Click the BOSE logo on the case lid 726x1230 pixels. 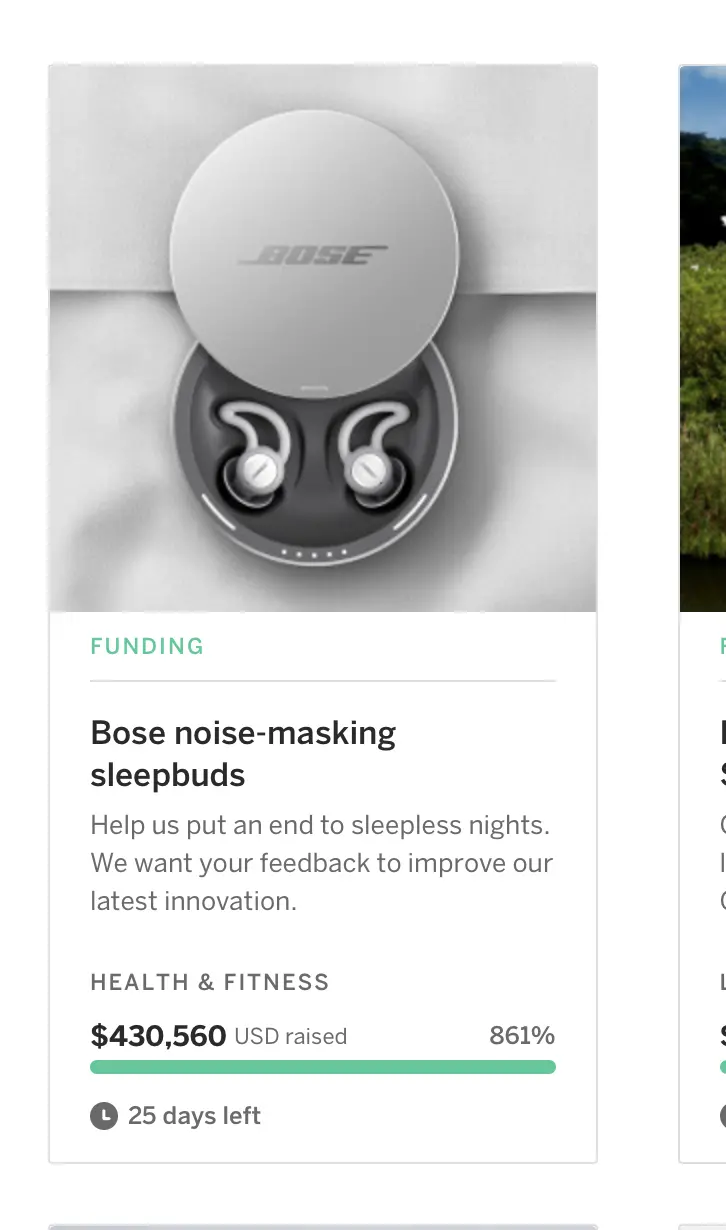point(314,255)
